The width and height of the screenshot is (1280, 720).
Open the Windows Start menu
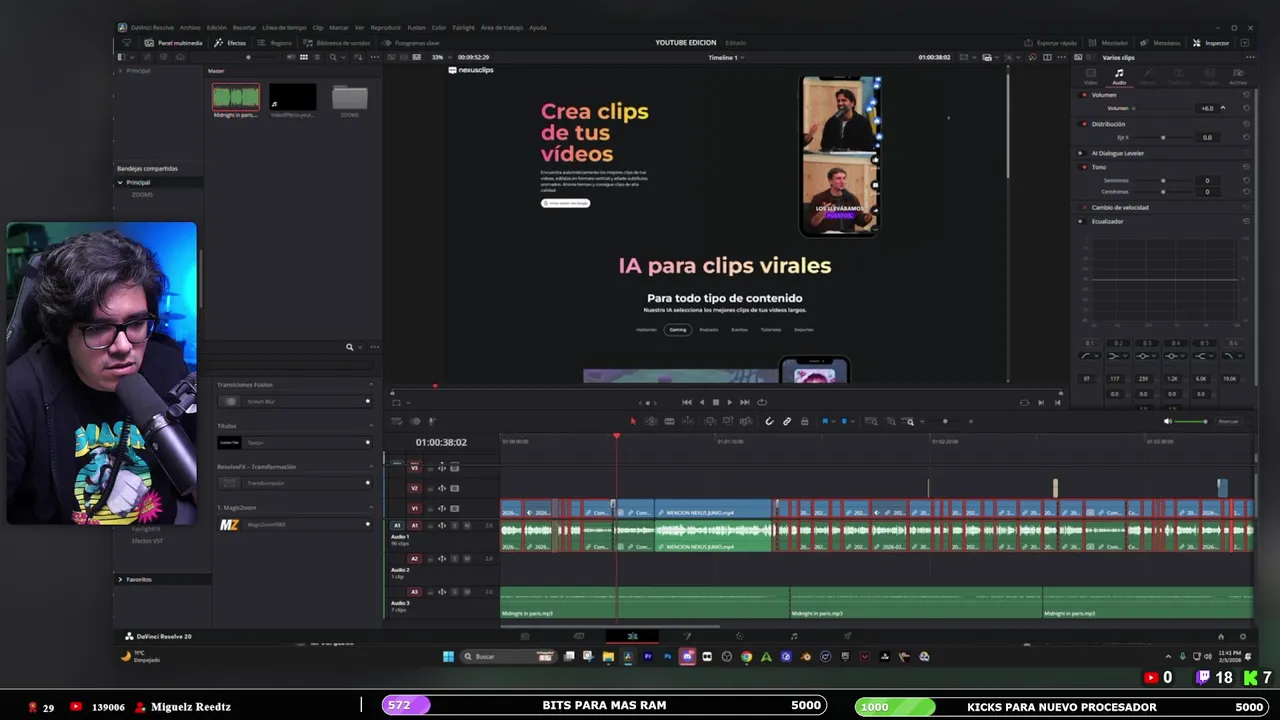pyautogui.click(x=448, y=657)
